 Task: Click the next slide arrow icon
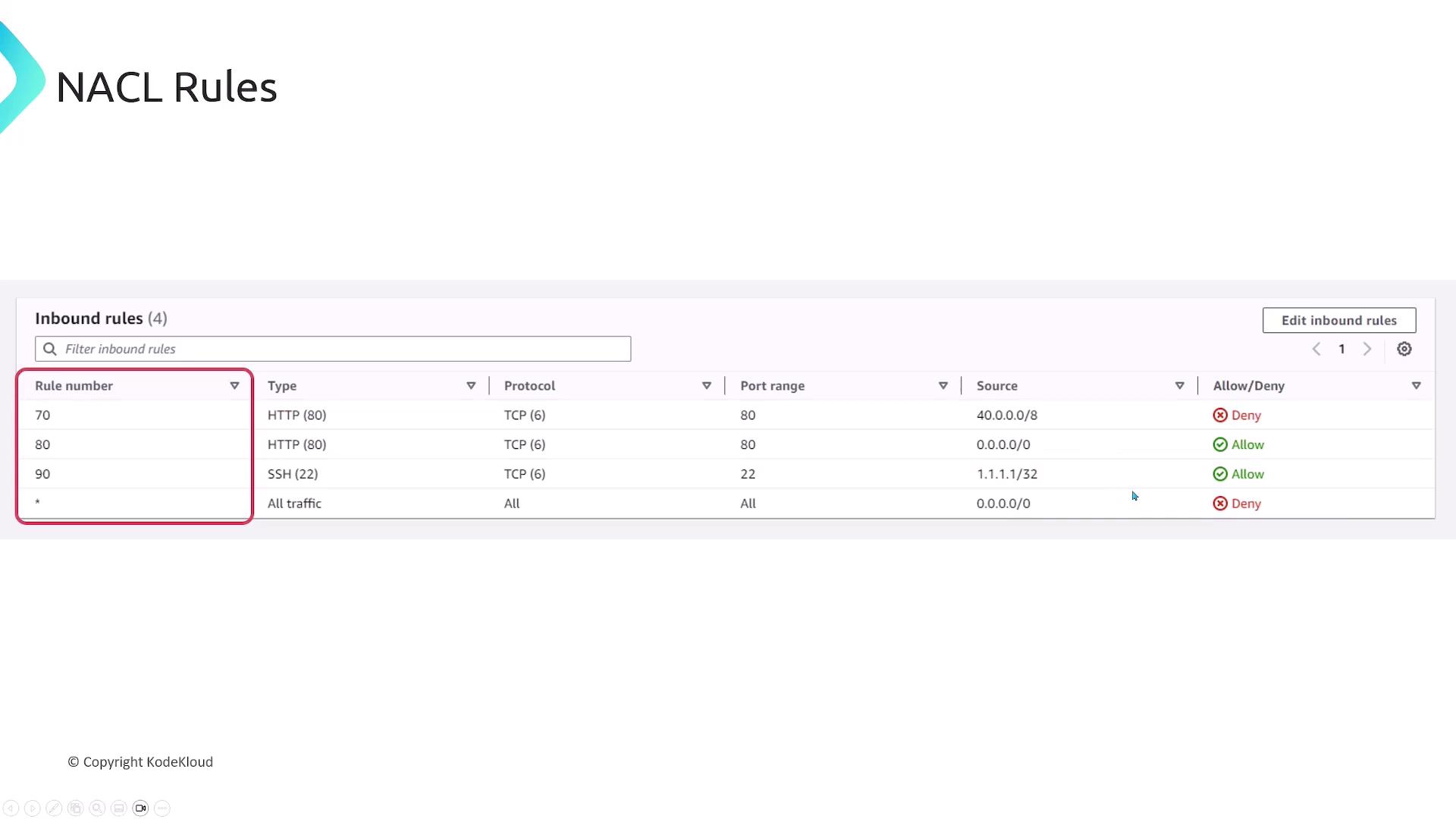pyautogui.click(x=33, y=808)
